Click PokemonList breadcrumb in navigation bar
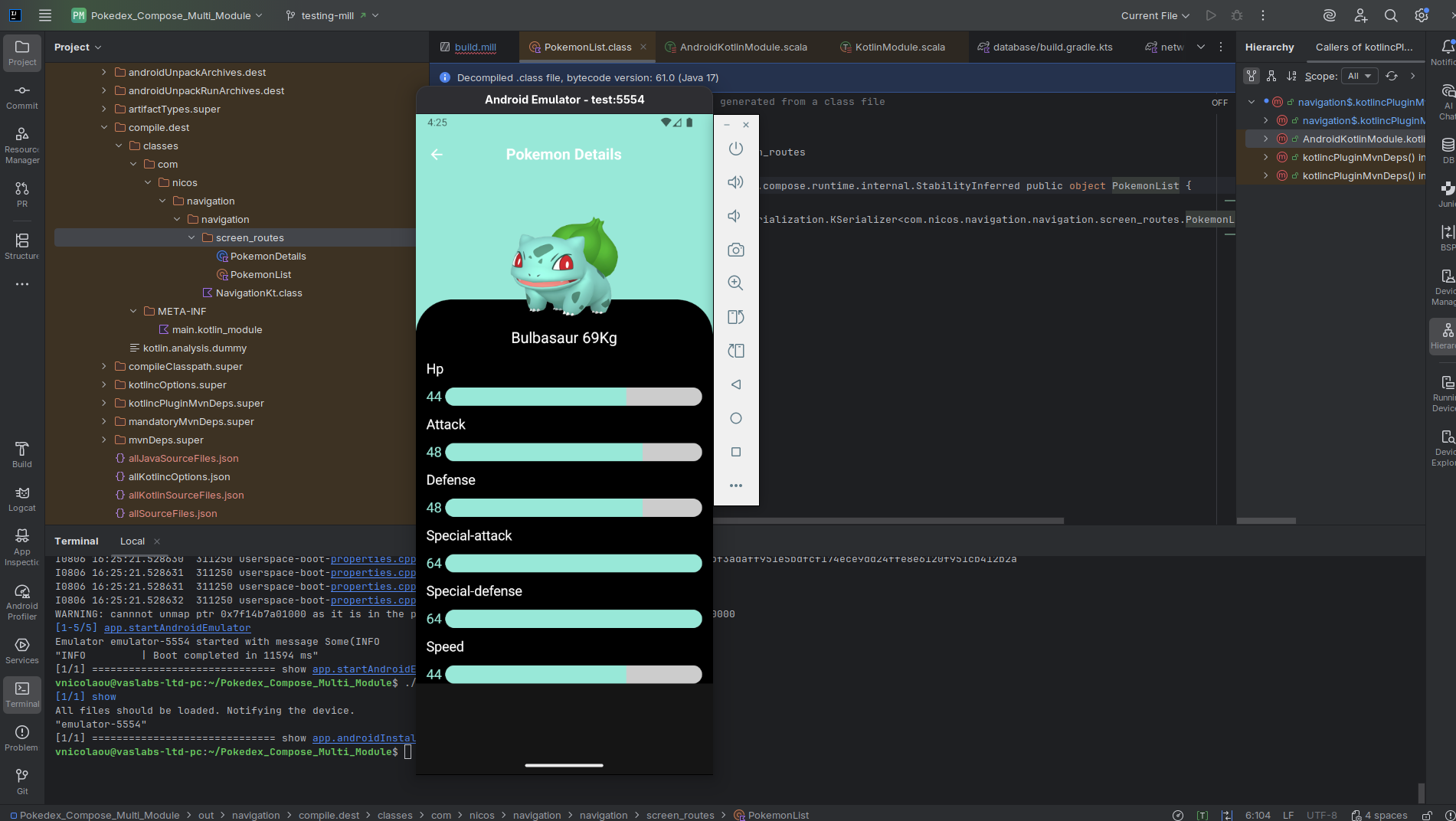This screenshot has width=1456, height=821. (771, 815)
